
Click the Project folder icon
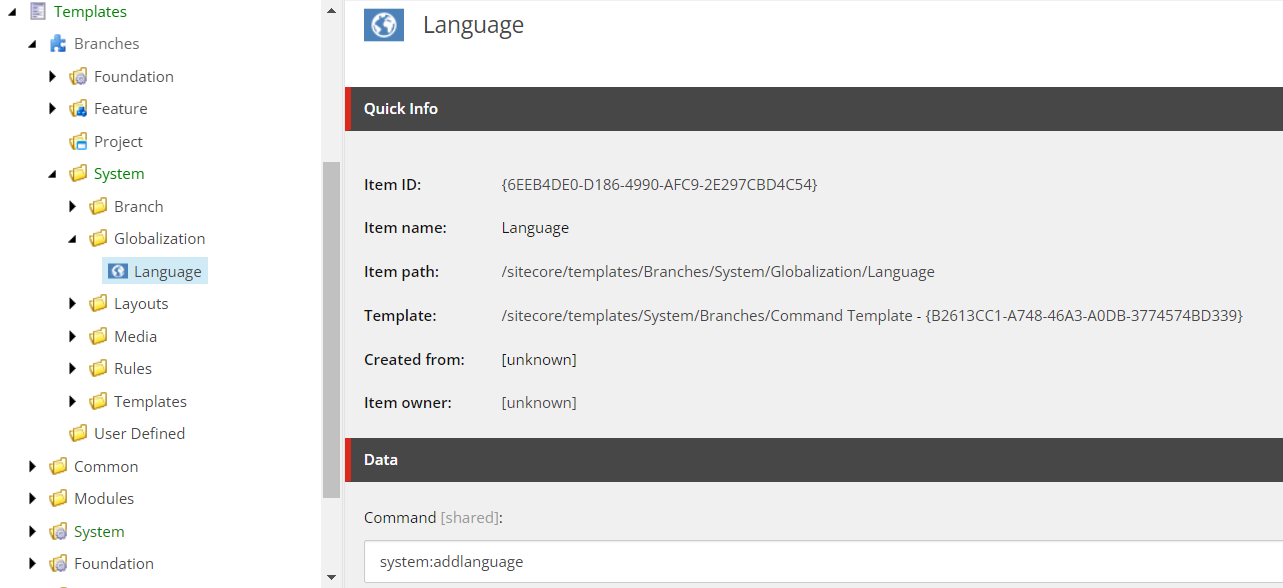point(78,142)
